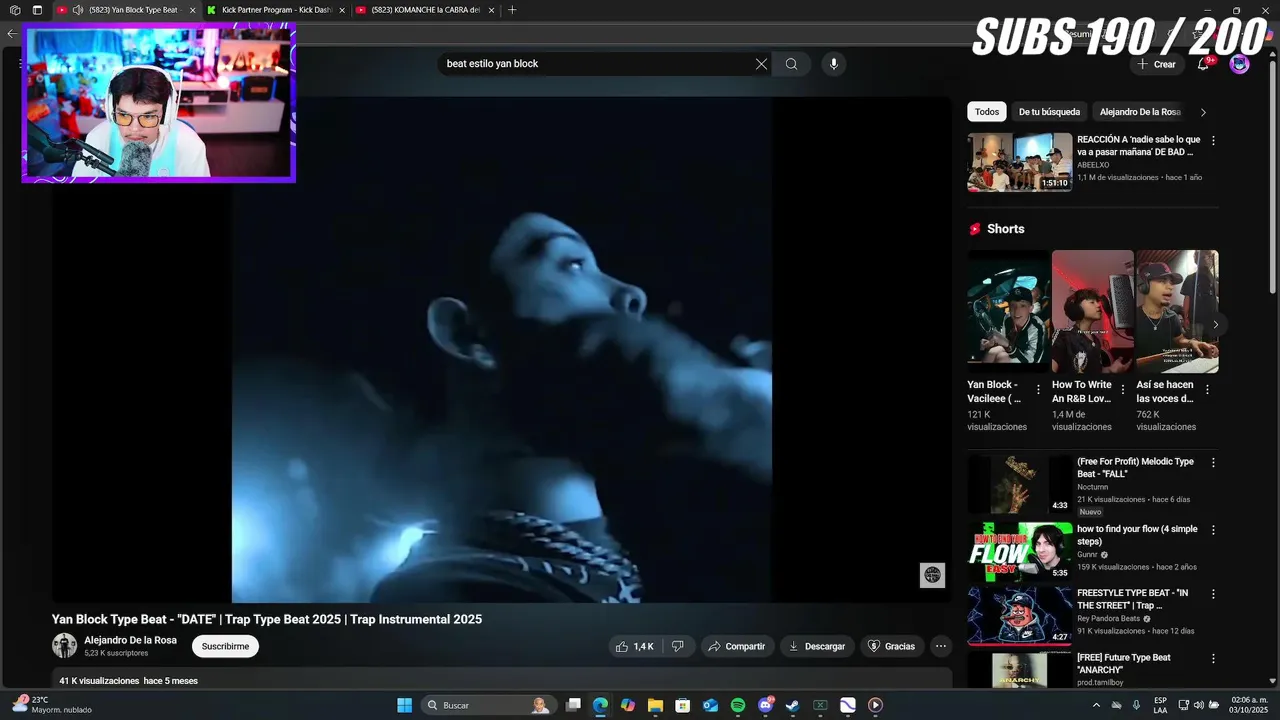Open options for Así se hacen las voces short

coord(1207,390)
